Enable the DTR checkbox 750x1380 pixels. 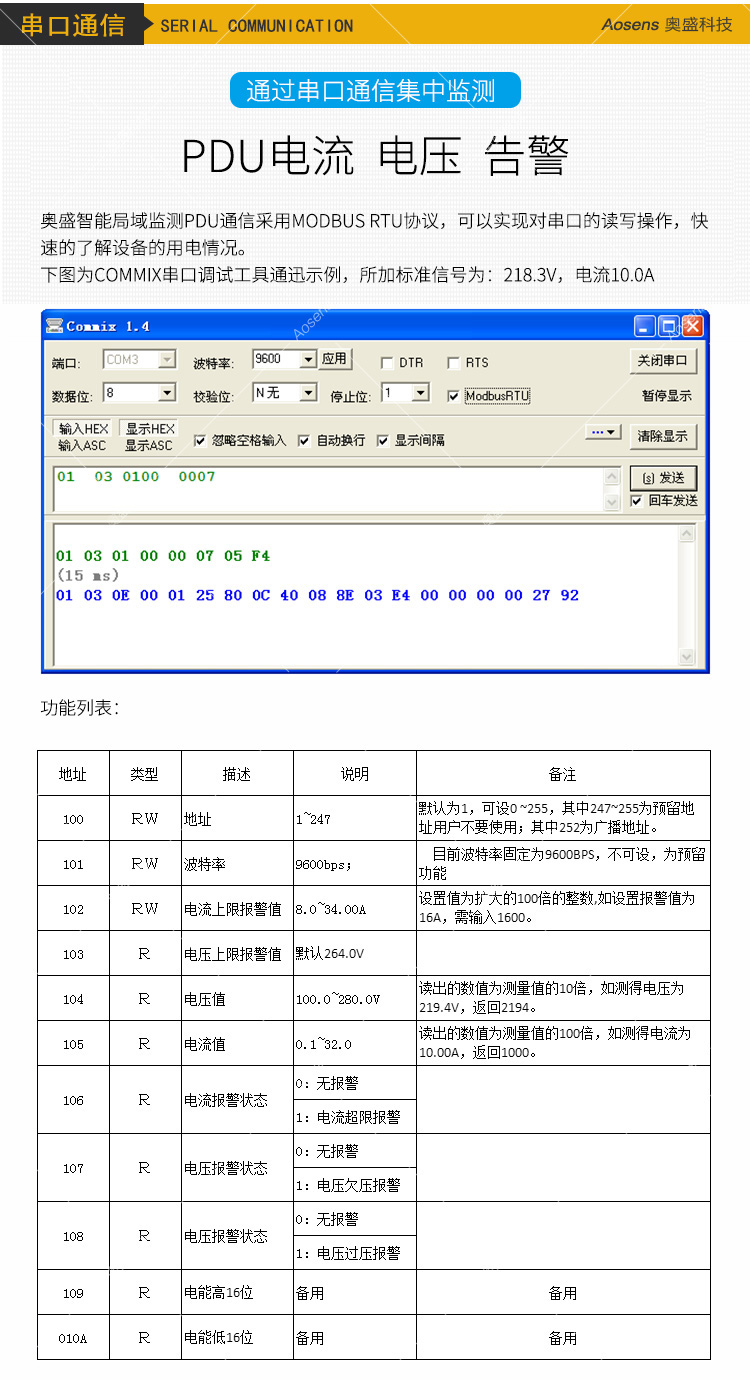tap(387, 362)
